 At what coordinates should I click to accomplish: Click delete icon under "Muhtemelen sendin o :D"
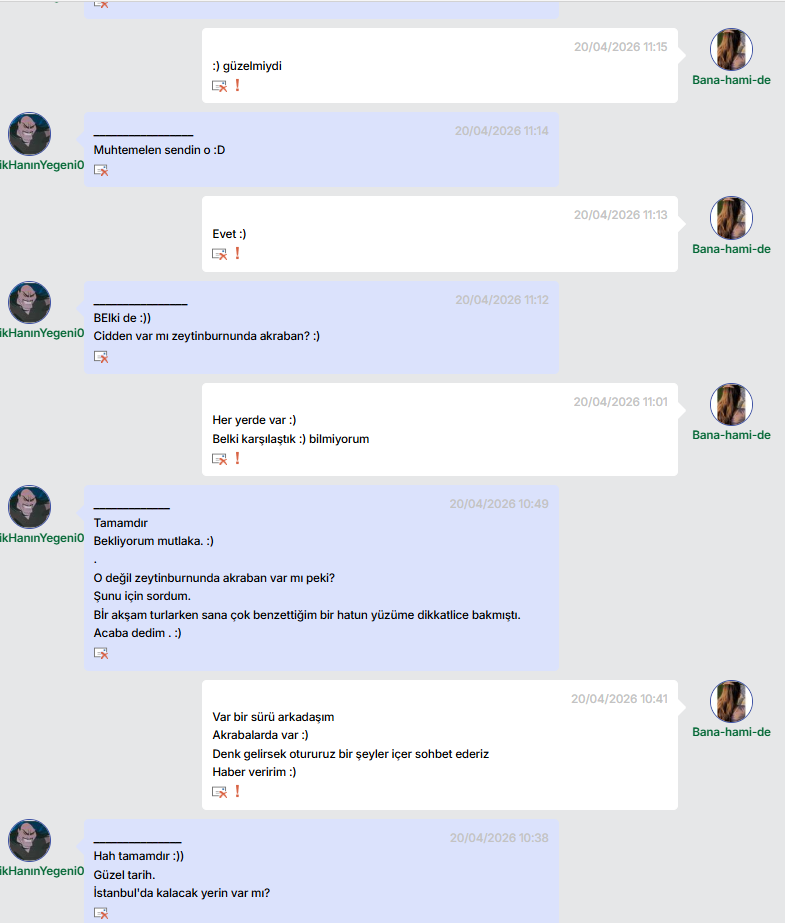coord(101,170)
